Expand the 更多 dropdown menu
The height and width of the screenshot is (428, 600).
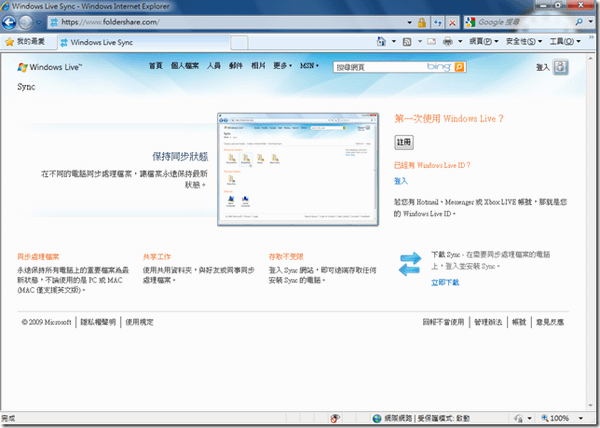[282, 66]
